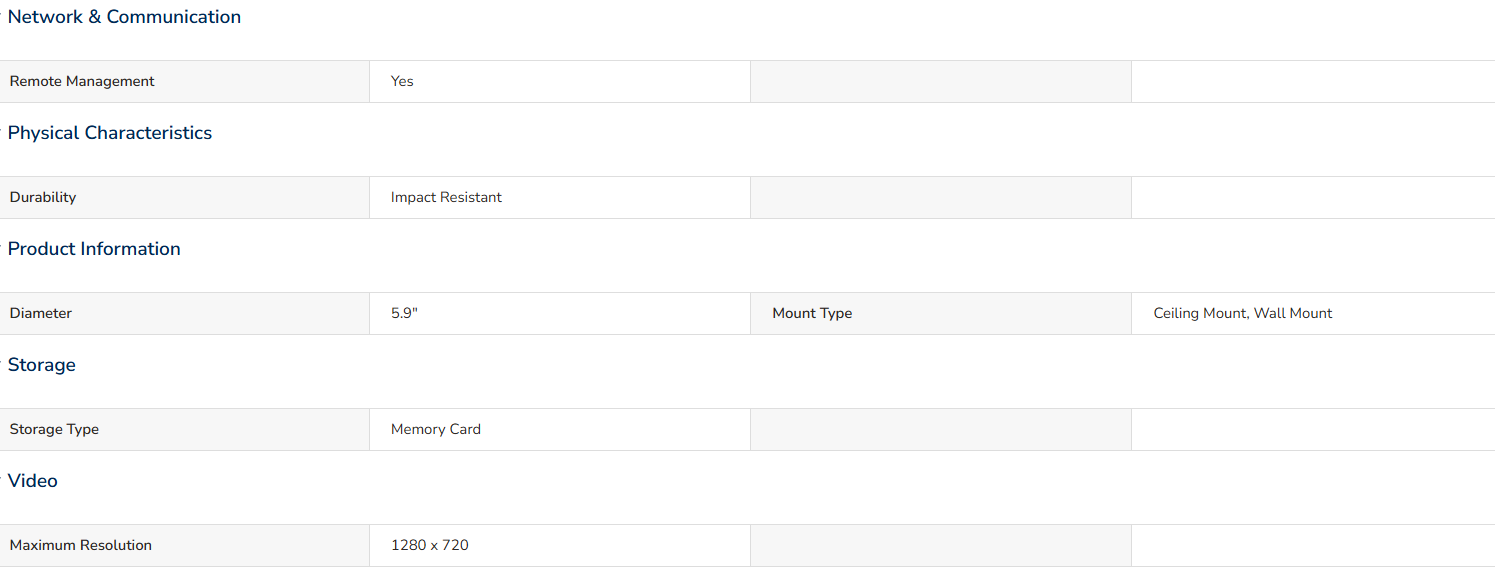1495x571 pixels.
Task: Toggle the Storage section heading
Action: point(42,365)
